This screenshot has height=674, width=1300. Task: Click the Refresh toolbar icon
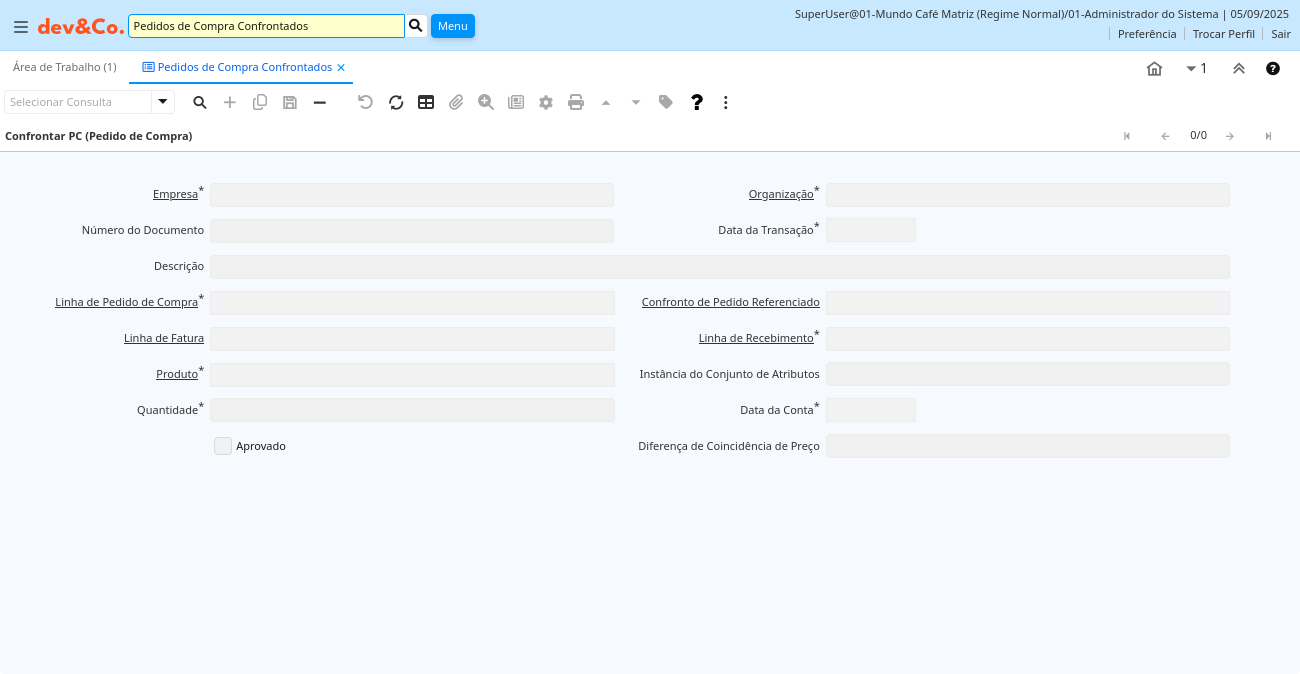tap(396, 102)
